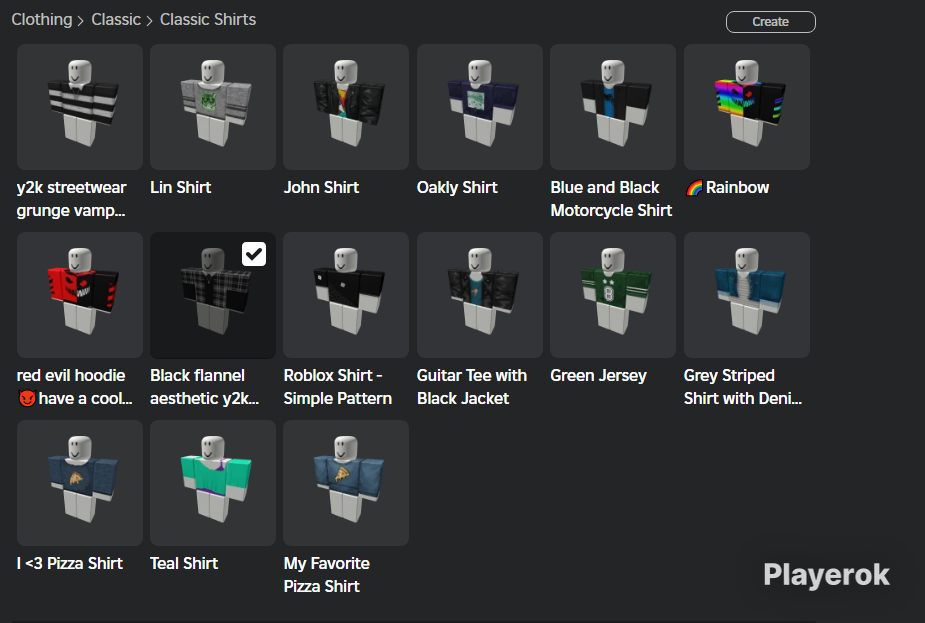Click the Black flannel aesthetic y2k thumbnail

(x=213, y=295)
